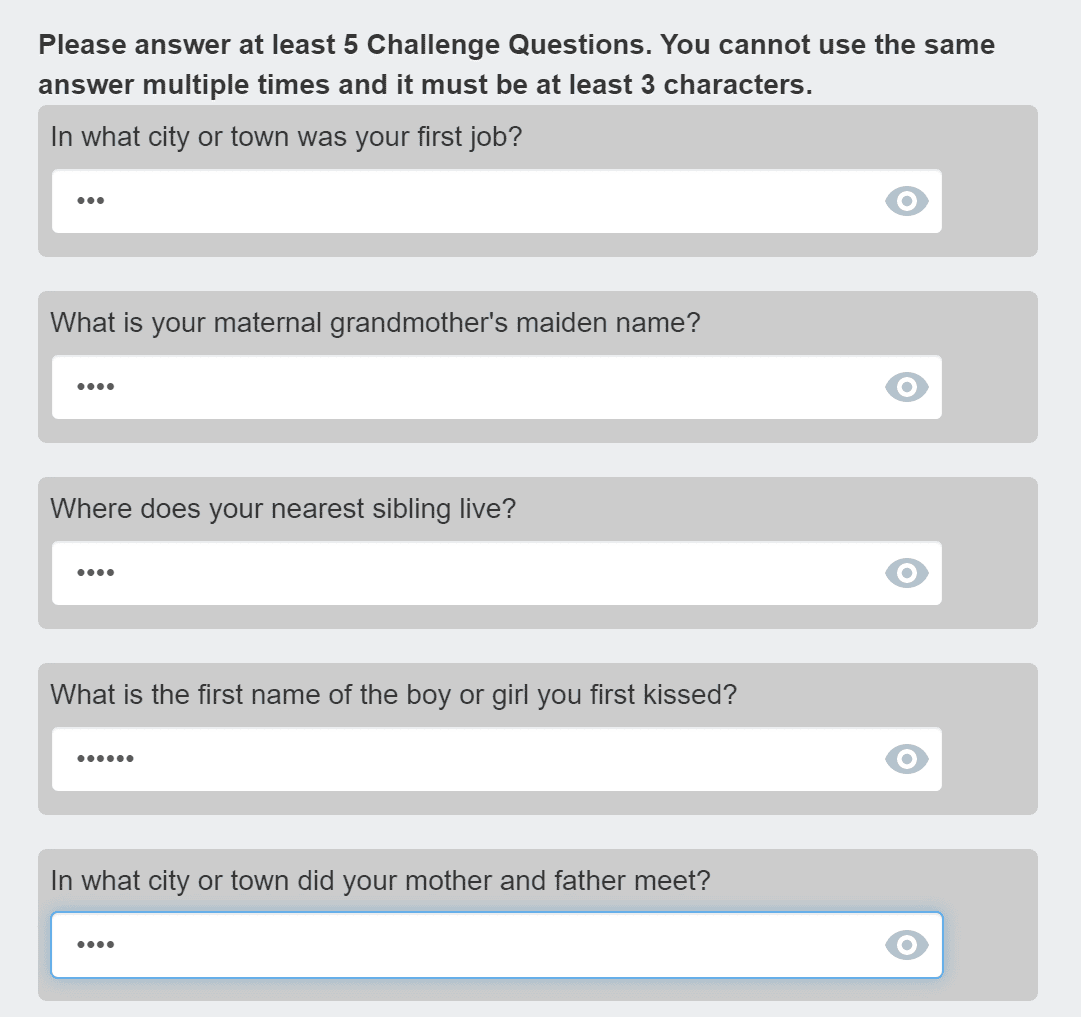Toggle visibility on the first kiss answer field
1081x1017 pixels.
pos(906,759)
